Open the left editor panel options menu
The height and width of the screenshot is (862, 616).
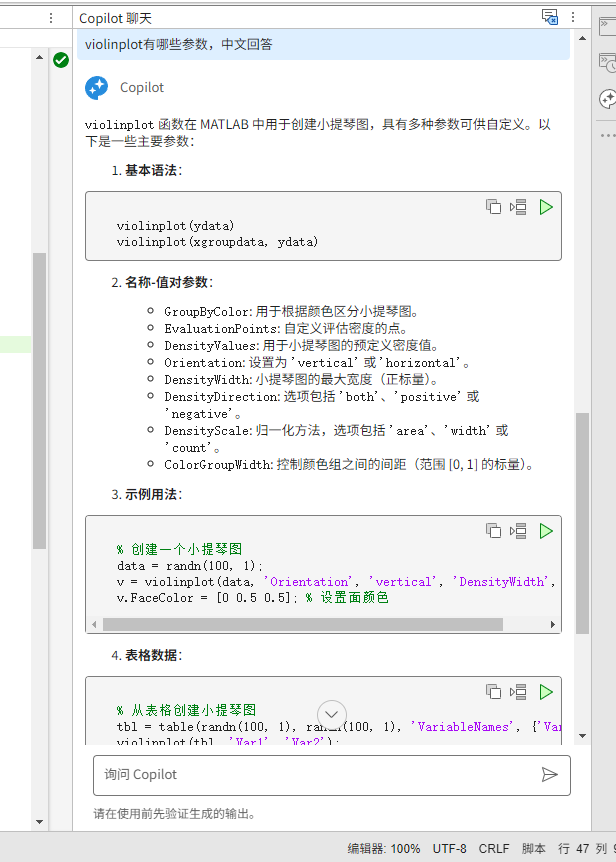(x=51, y=18)
